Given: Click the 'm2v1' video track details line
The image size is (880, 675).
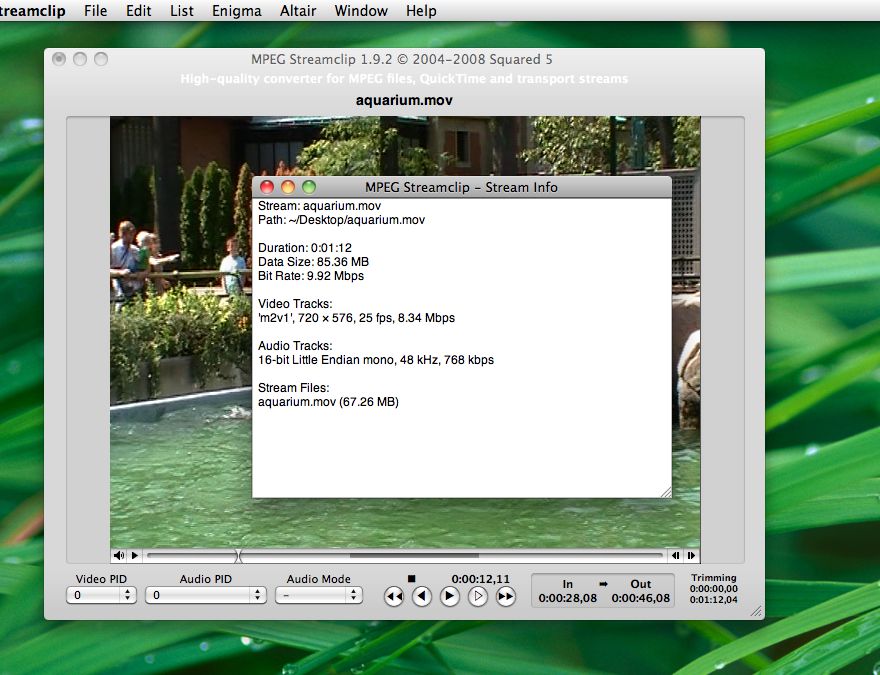Looking at the screenshot, I should pos(356,318).
